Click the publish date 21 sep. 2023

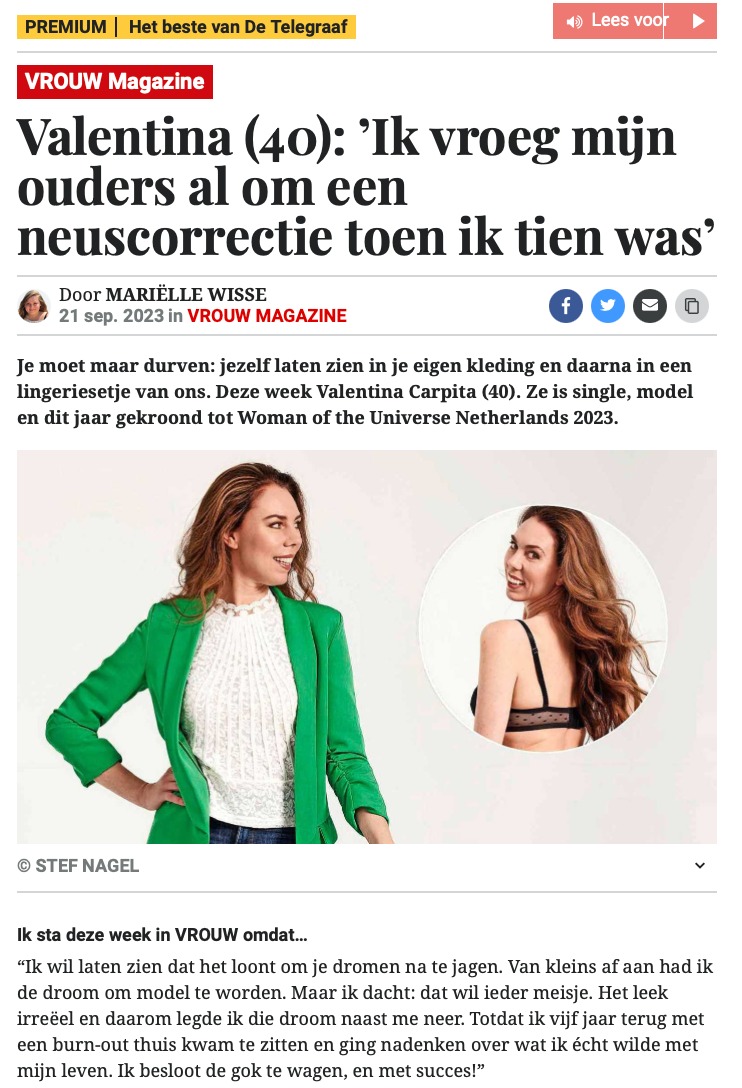pyautogui.click(x=112, y=316)
